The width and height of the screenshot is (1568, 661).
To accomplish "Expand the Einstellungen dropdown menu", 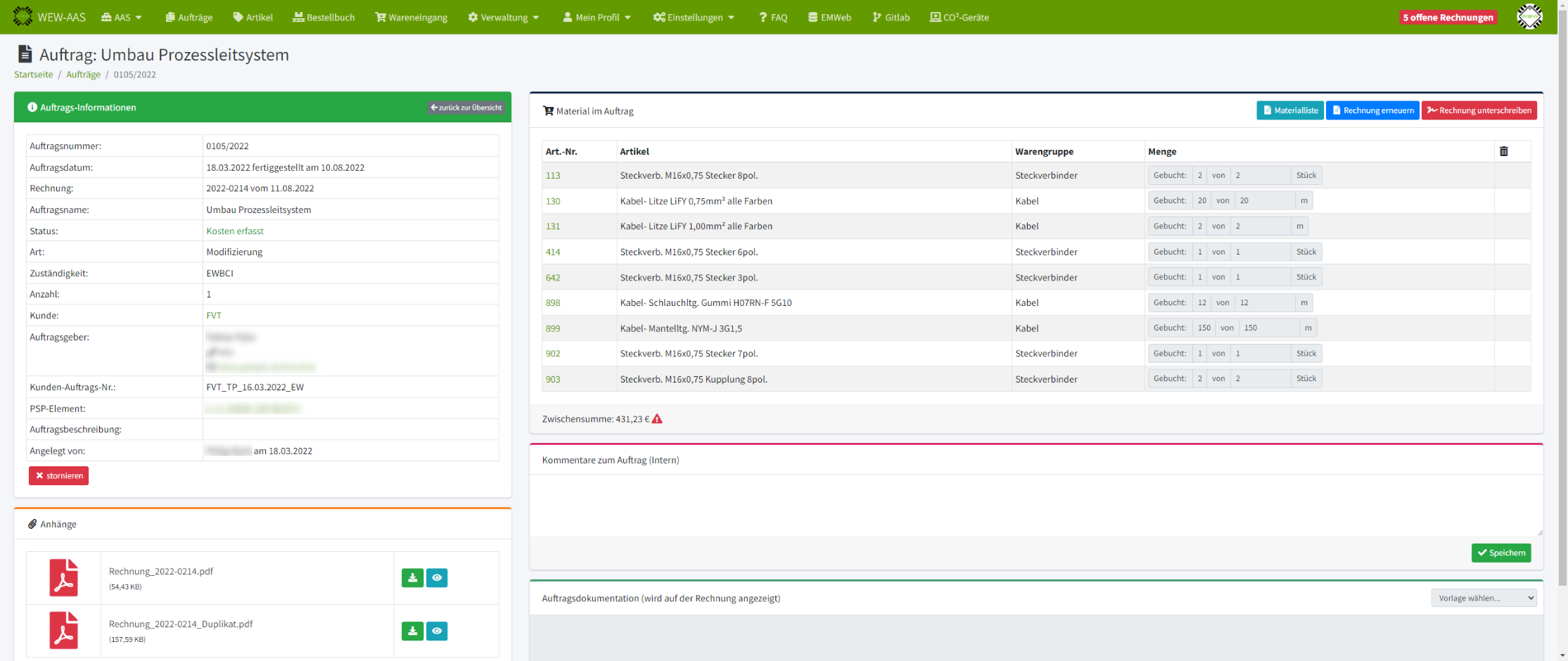I will click(x=694, y=17).
